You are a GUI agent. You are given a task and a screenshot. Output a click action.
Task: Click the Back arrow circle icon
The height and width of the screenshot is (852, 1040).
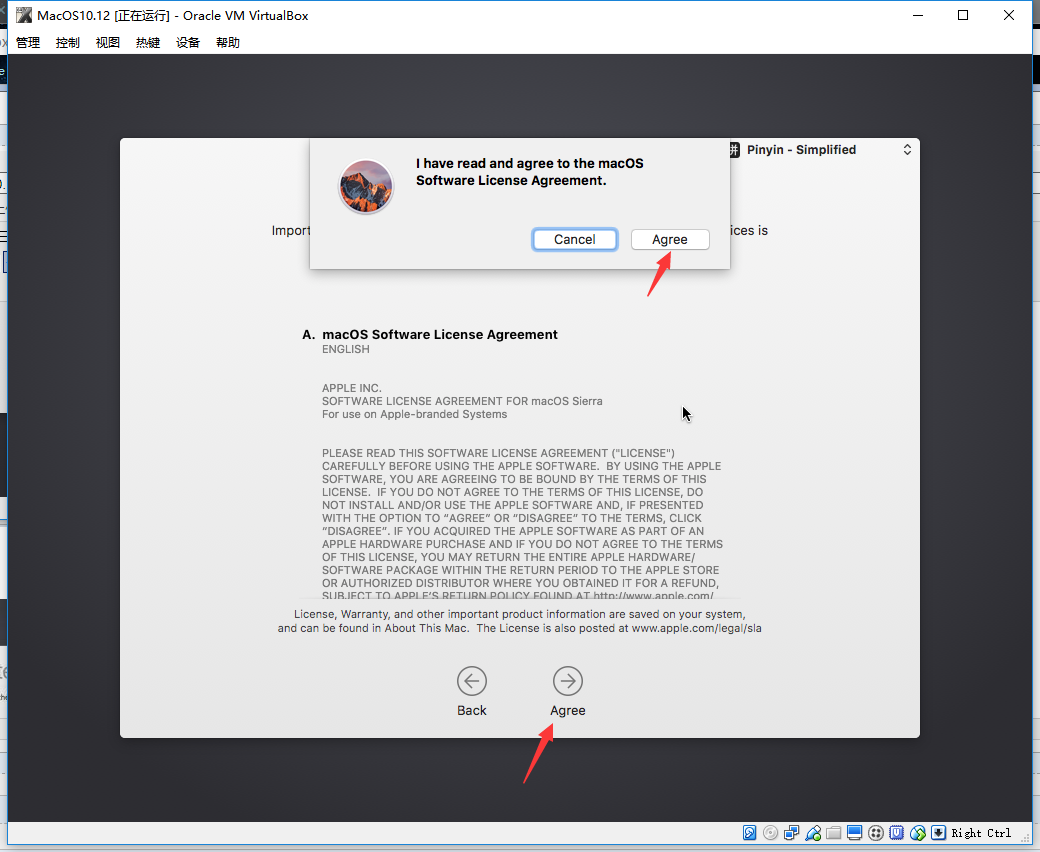pyautogui.click(x=472, y=681)
